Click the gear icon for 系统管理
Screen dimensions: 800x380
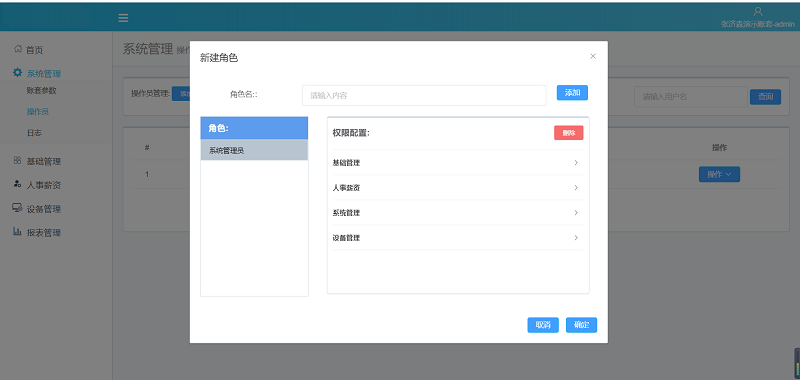tap(18, 73)
